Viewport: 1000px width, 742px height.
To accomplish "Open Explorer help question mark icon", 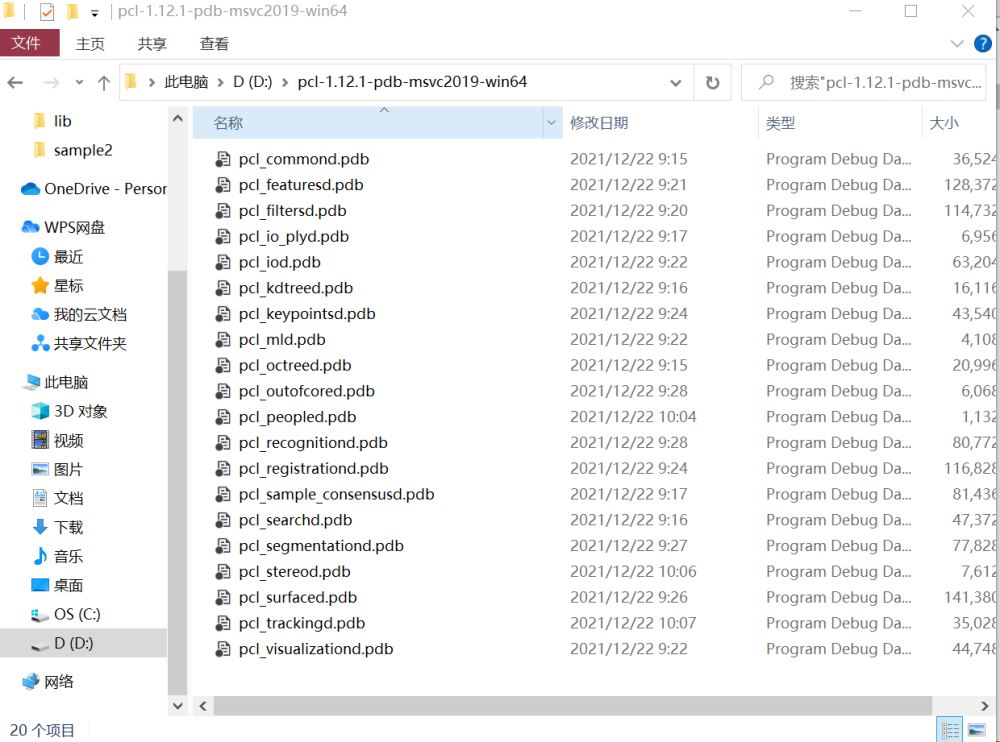I will pos(982,43).
